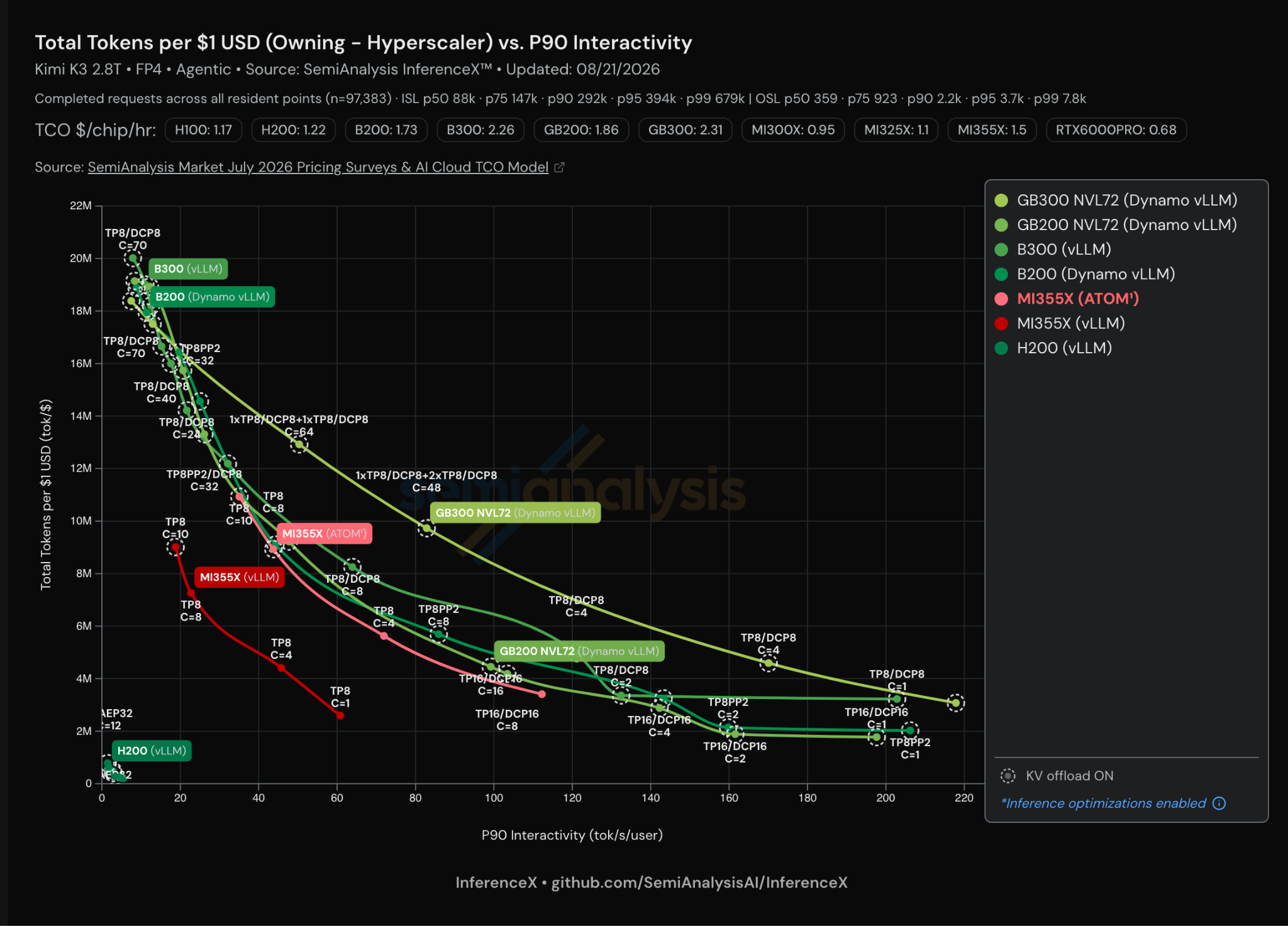
Task: Click the red MI355X (vLLM) chart series tag
Action: point(240,577)
